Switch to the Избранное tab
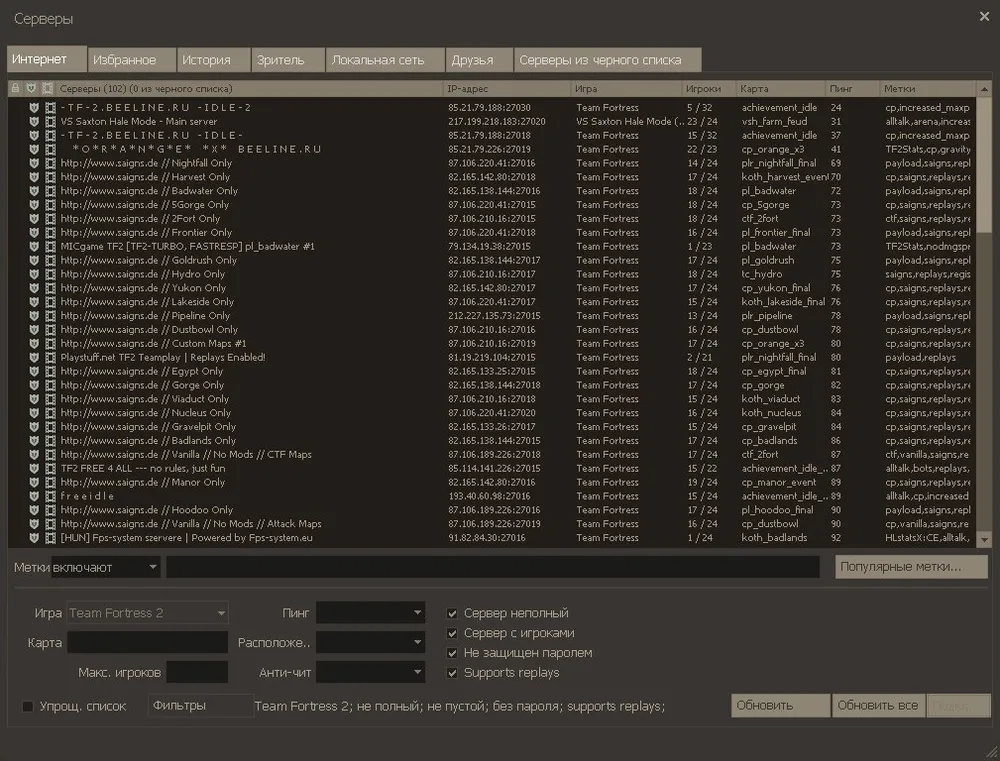 click(x=130, y=60)
